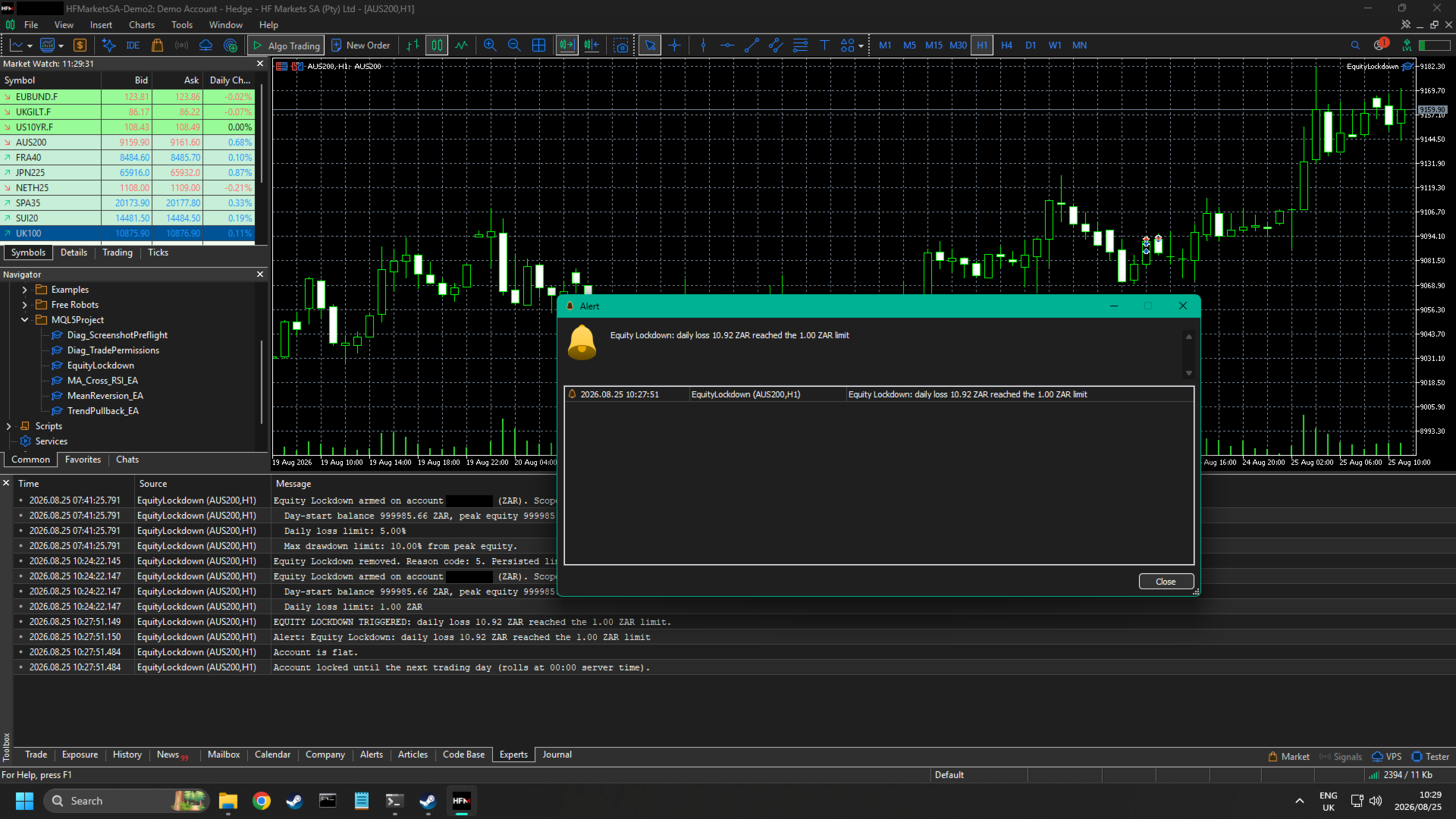Image resolution: width=1456 pixels, height=819 pixels.
Task: Toggle the Algo Trading button
Action: point(287,45)
